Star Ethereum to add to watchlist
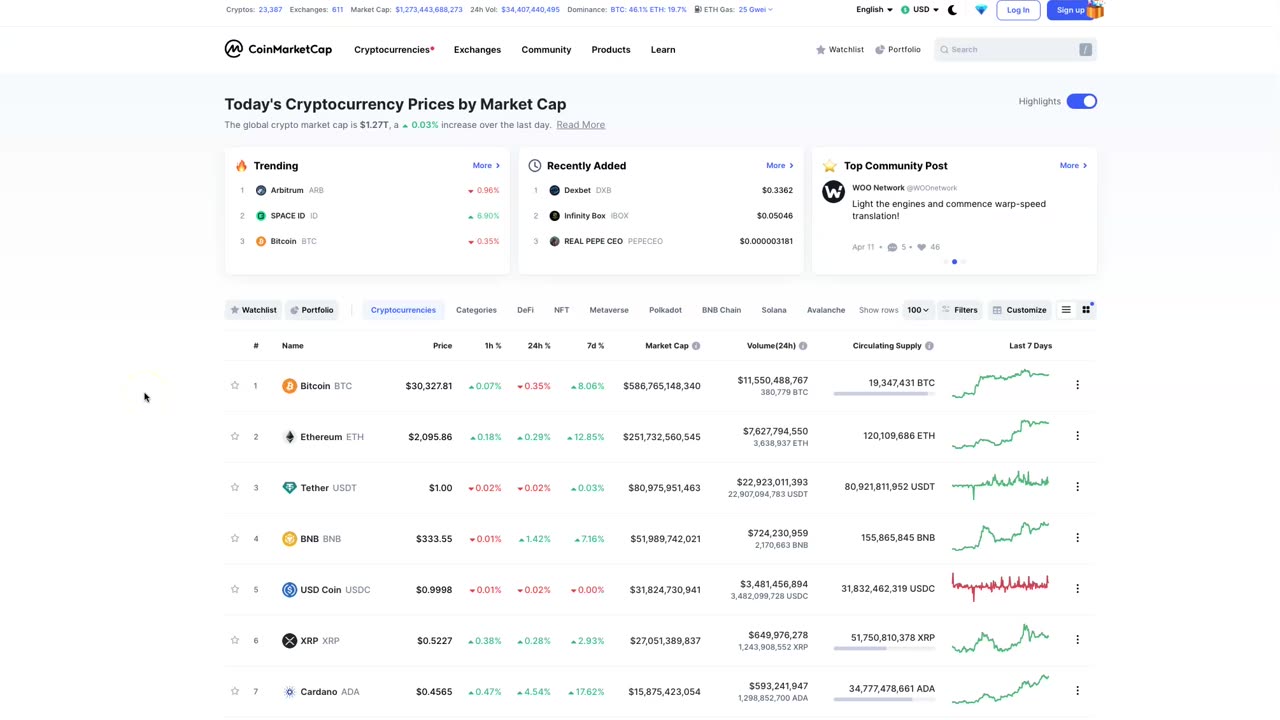The width and height of the screenshot is (1280, 720). (235, 436)
